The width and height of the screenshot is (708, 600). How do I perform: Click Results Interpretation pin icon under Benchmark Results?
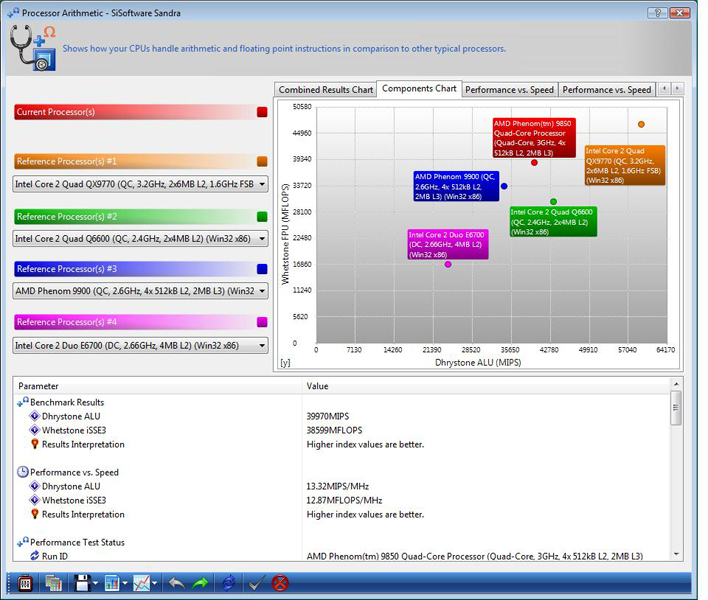[x=35, y=444]
